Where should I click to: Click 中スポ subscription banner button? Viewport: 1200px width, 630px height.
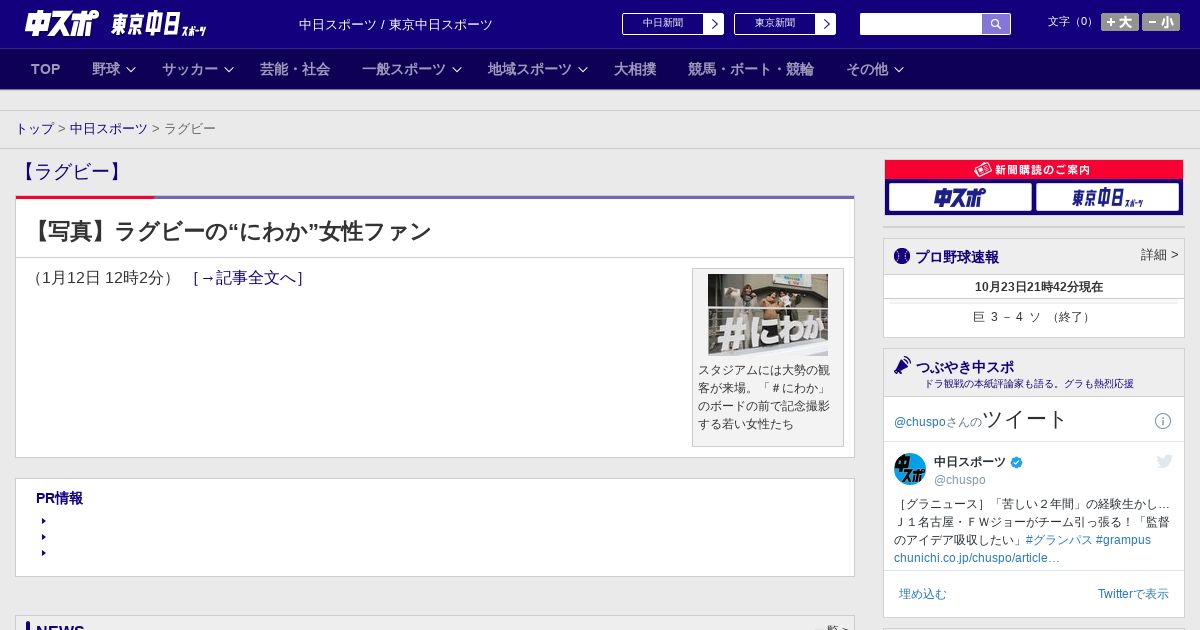[x=960, y=198]
